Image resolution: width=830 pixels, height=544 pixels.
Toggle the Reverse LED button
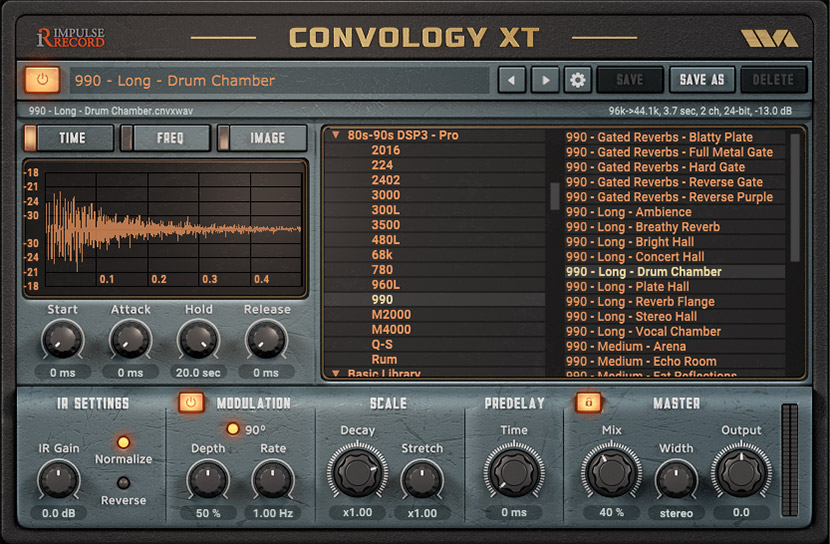point(123,483)
